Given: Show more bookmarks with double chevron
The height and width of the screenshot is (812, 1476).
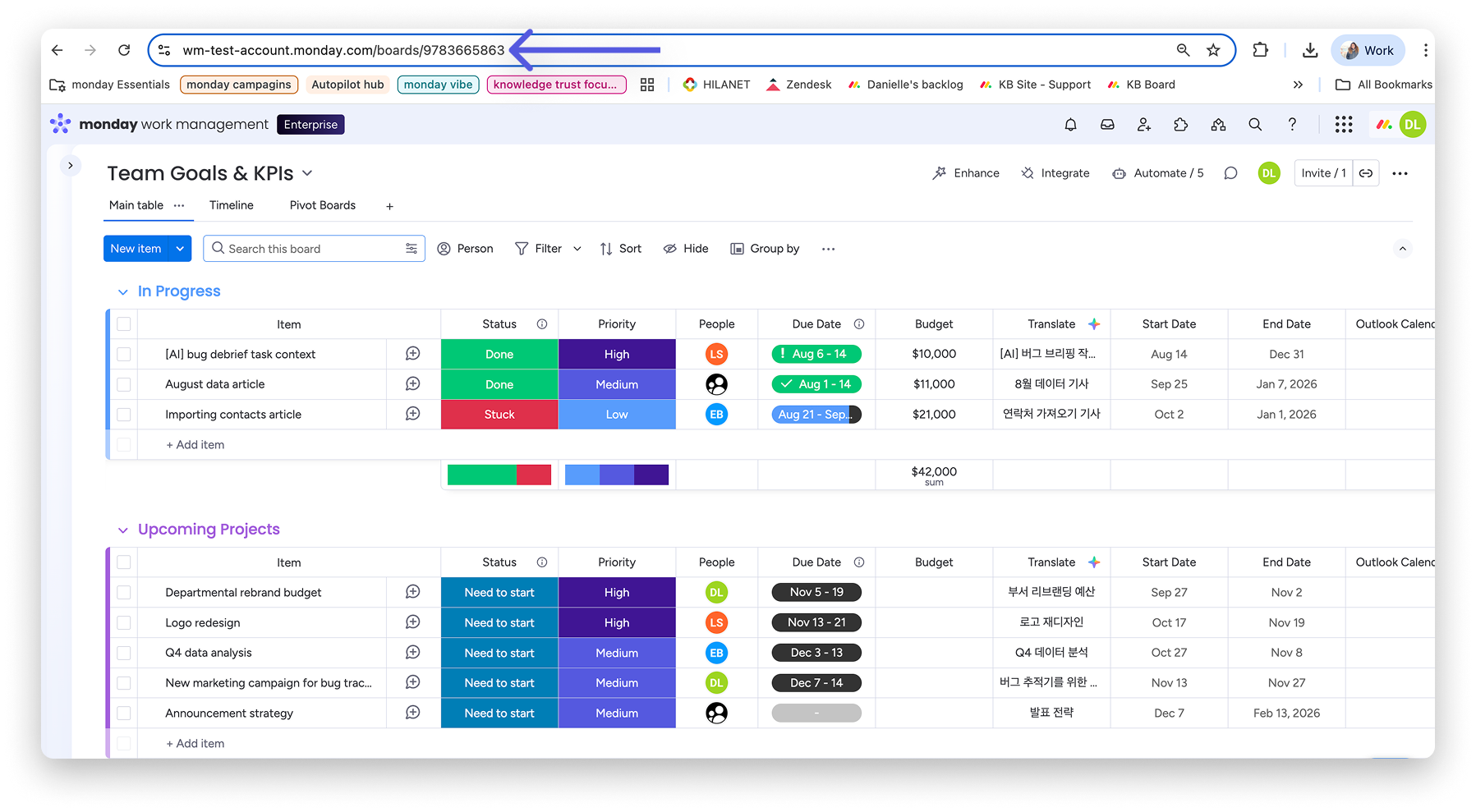Looking at the screenshot, I should point(1298,85).
